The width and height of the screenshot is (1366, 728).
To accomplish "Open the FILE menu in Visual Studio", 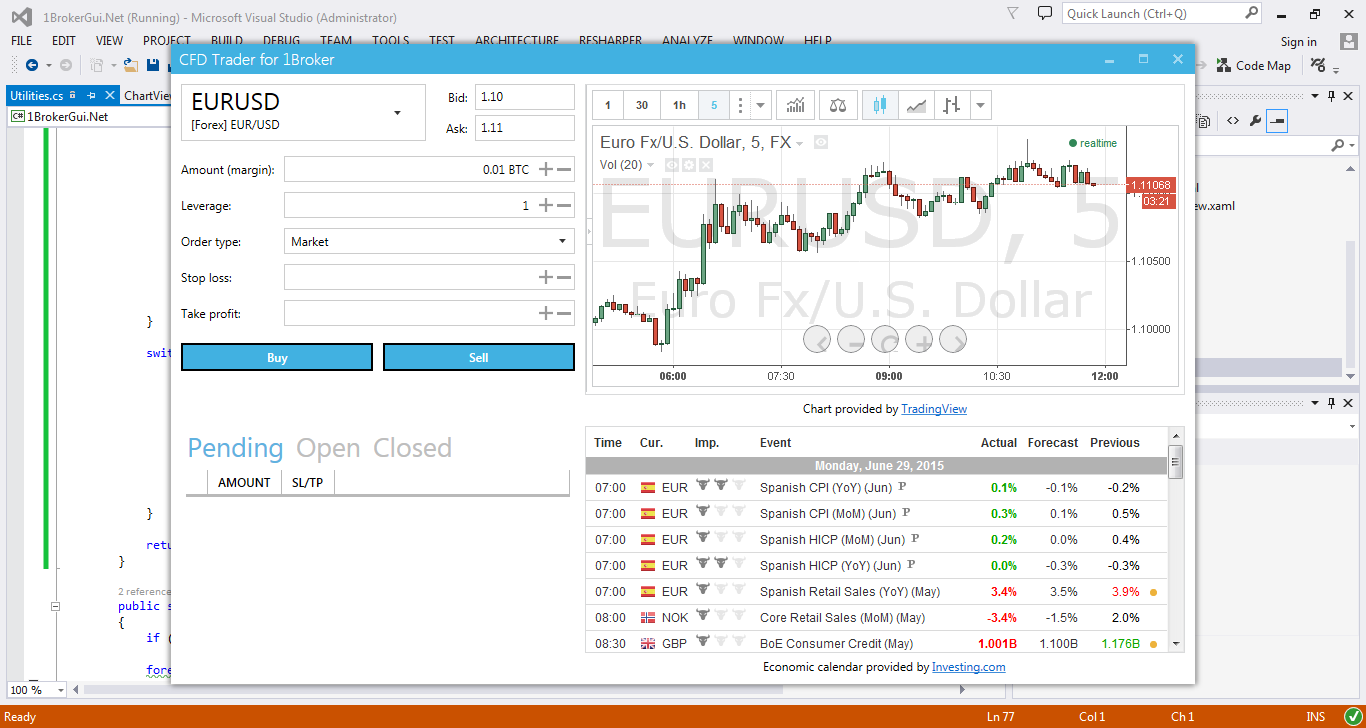I will point(21,41).
